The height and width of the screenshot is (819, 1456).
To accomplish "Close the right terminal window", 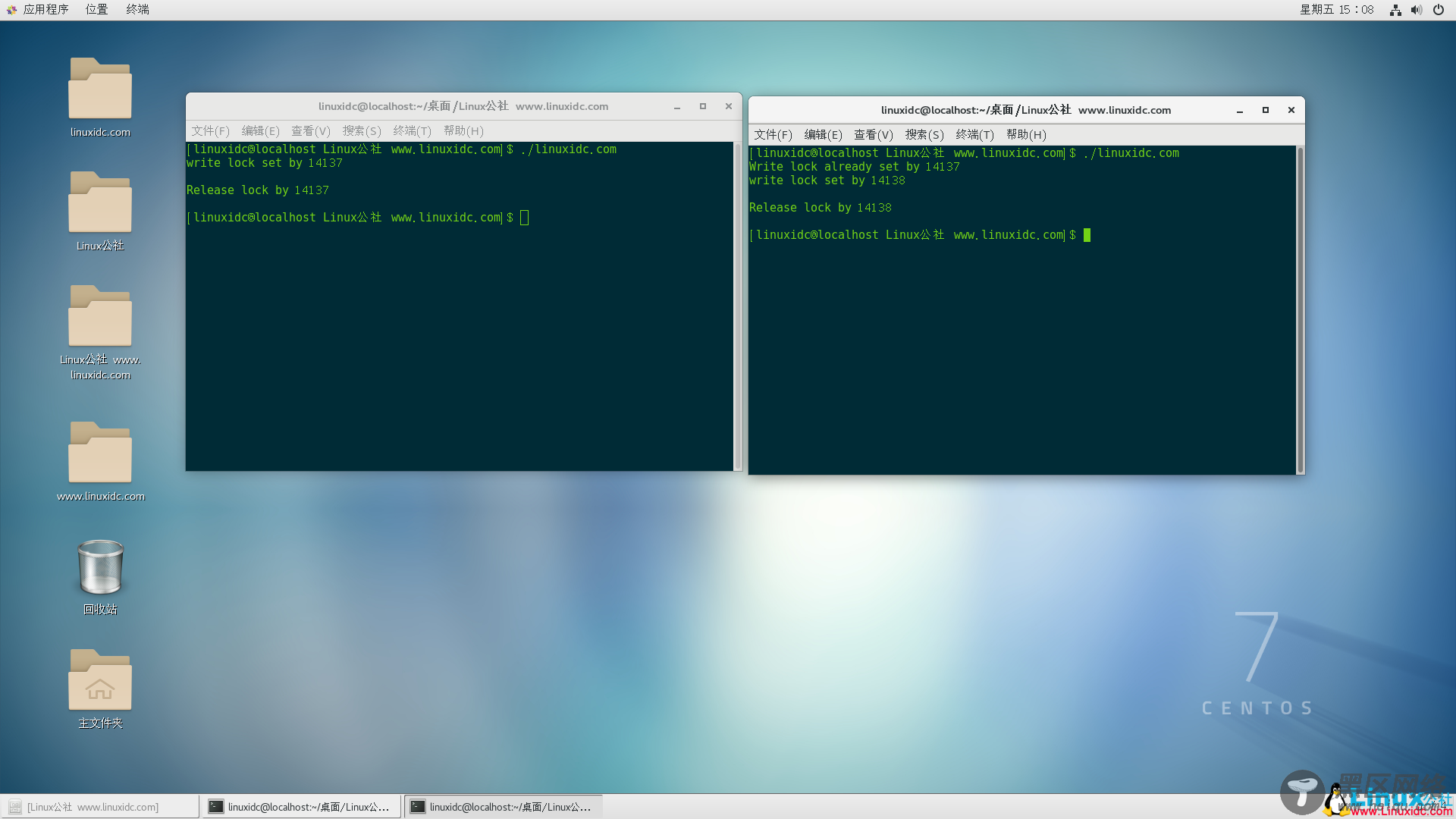I will tap(1291, 111).
